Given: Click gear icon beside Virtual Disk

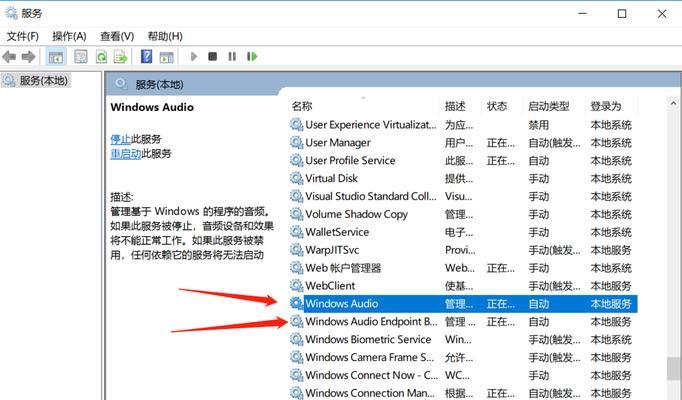Looking at the screenshot, I should pos(297,178).
